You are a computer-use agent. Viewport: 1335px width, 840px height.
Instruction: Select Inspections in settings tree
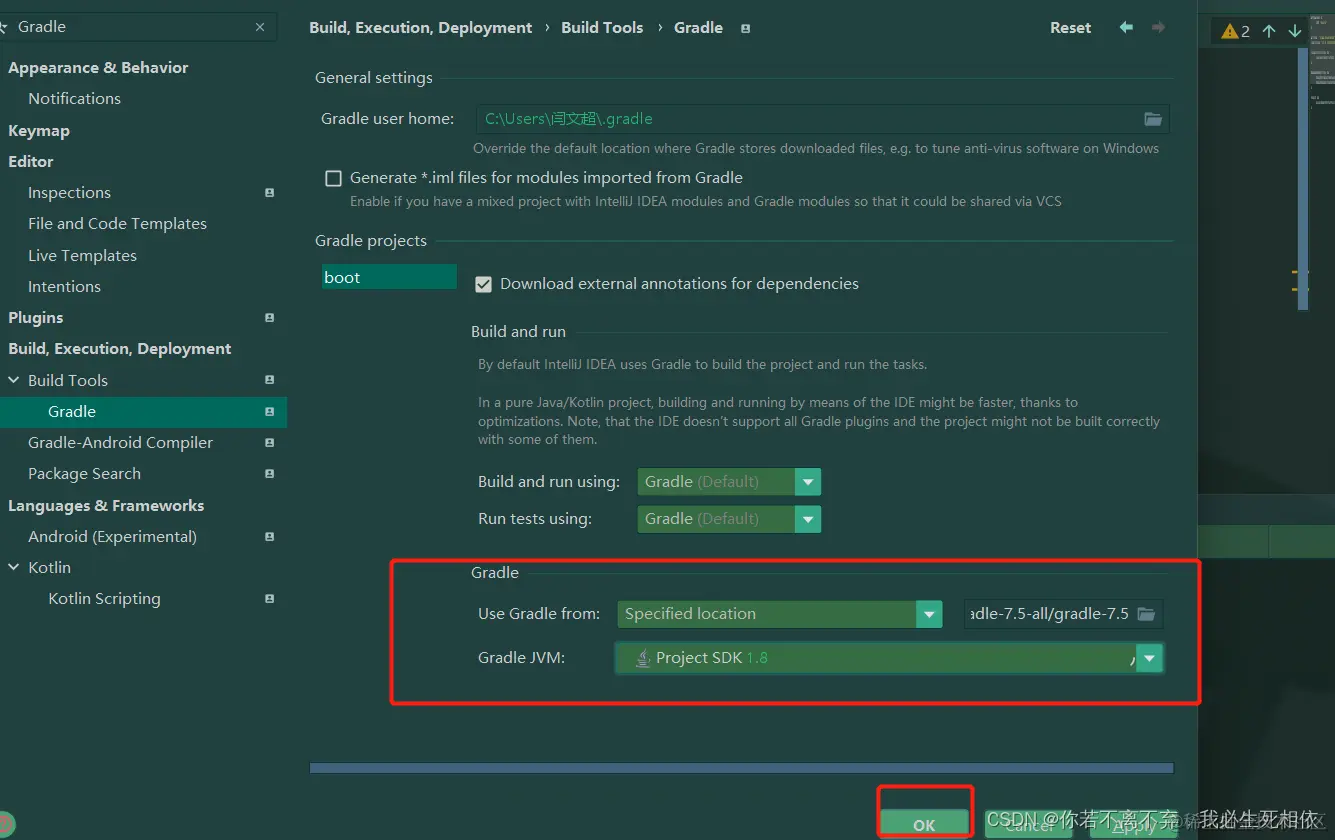pos(69,193)
